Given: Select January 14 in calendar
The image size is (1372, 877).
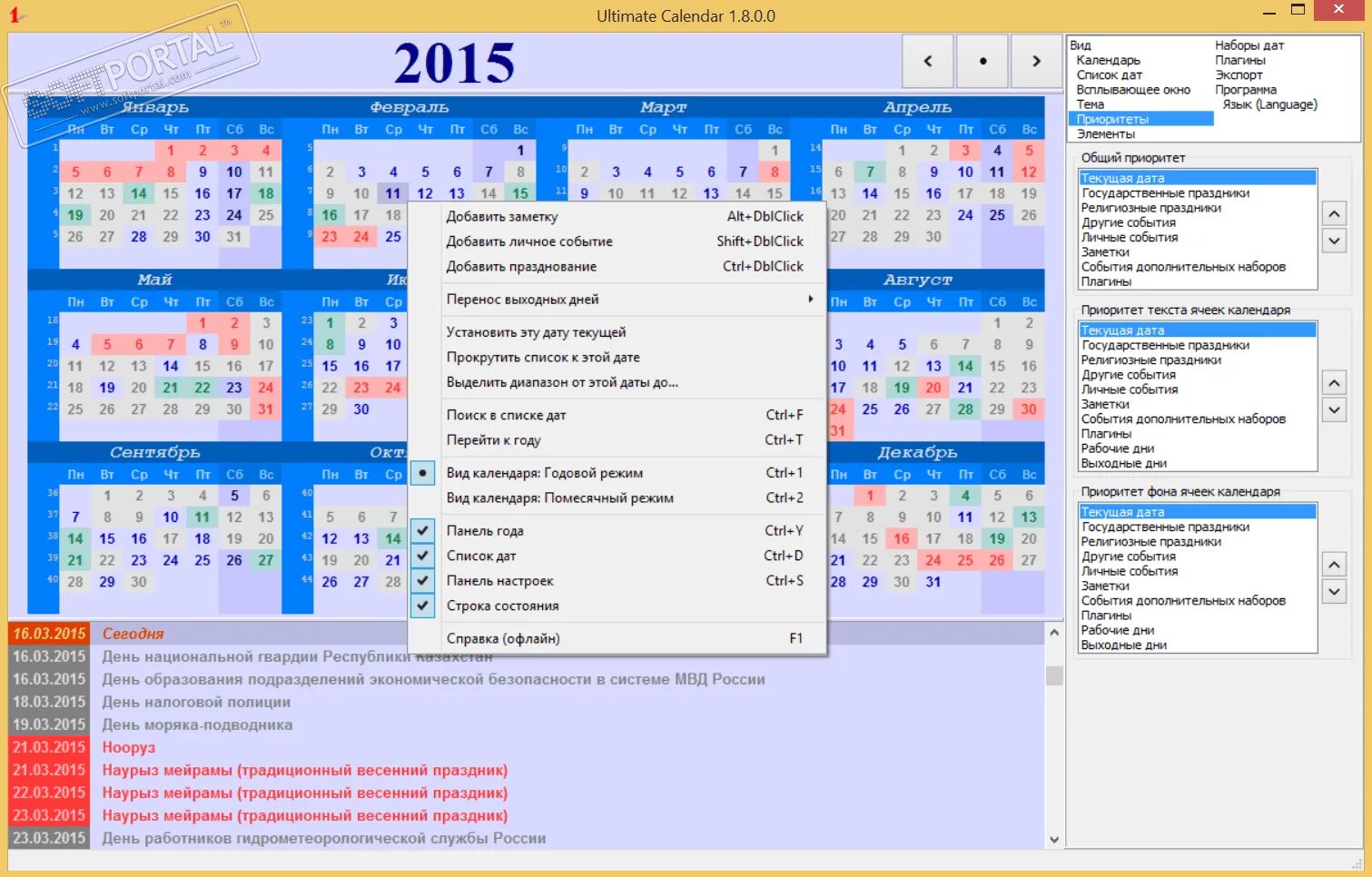Looking at the screenshot, I should tap(138, 193).
